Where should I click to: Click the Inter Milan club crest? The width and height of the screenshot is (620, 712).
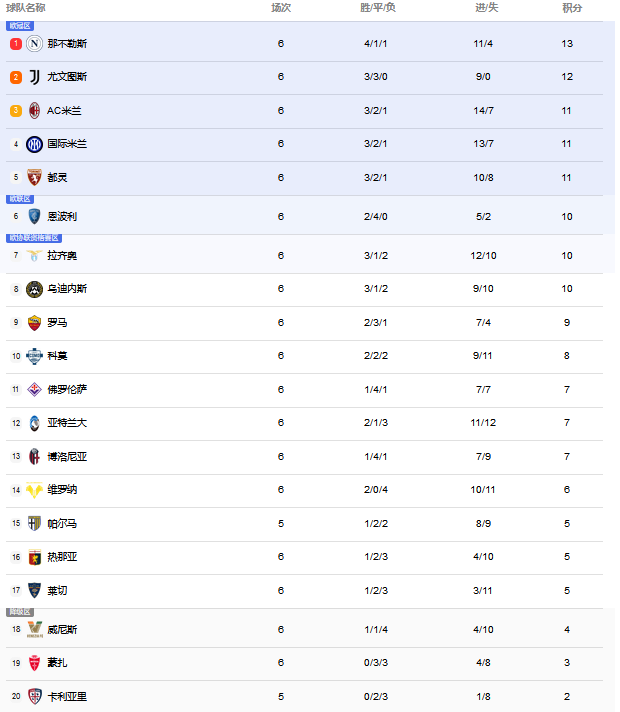(x=35, y=144)
